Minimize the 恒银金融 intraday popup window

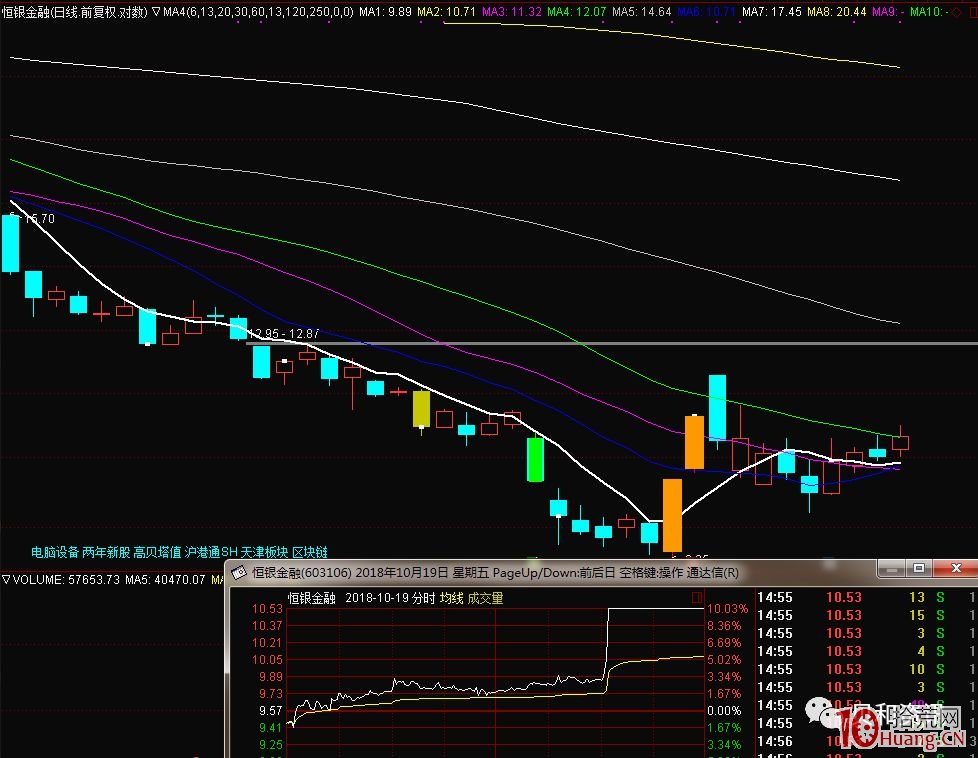pyautogui.click(x=892, y=568)
